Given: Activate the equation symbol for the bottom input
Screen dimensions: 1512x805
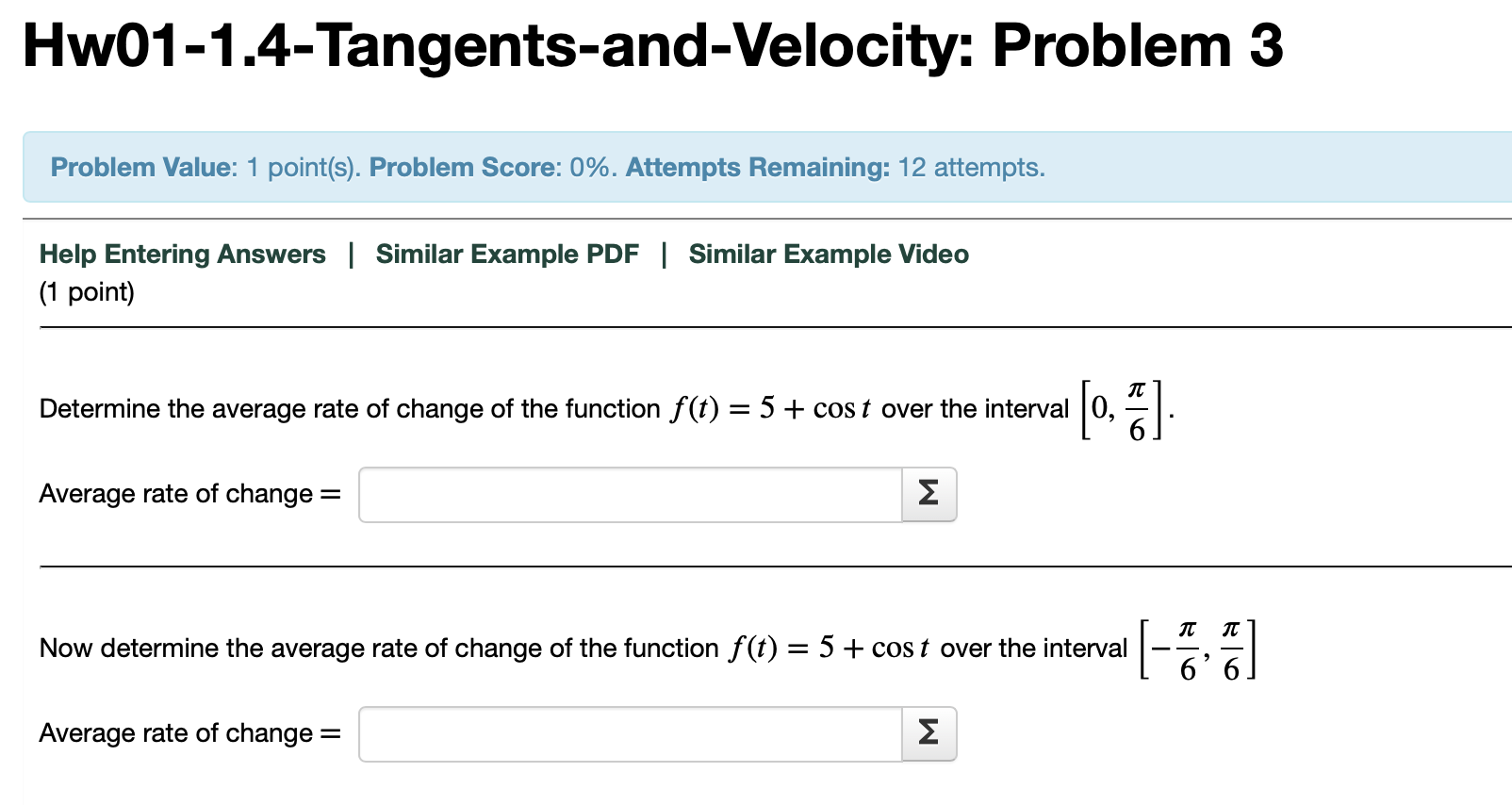Looking at the screenshot, I should coord(928,733).
